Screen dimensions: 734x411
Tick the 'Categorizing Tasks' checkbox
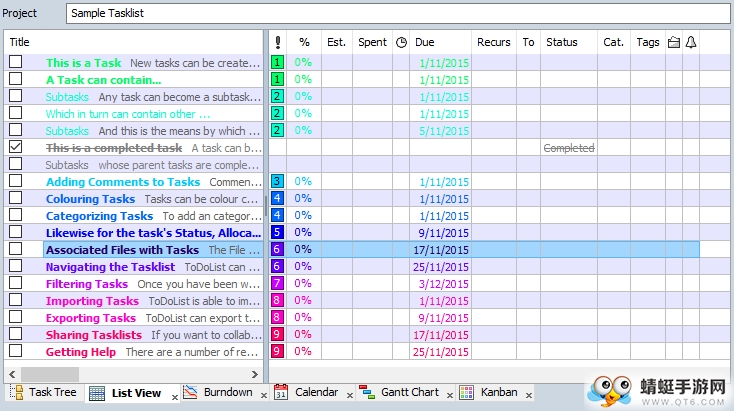pyautogui.click(x=15, y=214)
